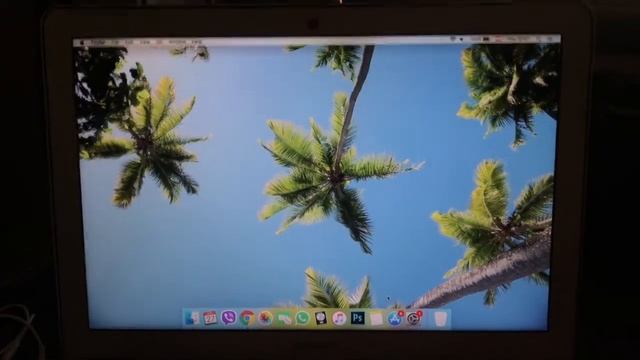Open the Trash in the Dock
Image resolution: width=640 pixels, height=360 pixels.
(440, 318)
